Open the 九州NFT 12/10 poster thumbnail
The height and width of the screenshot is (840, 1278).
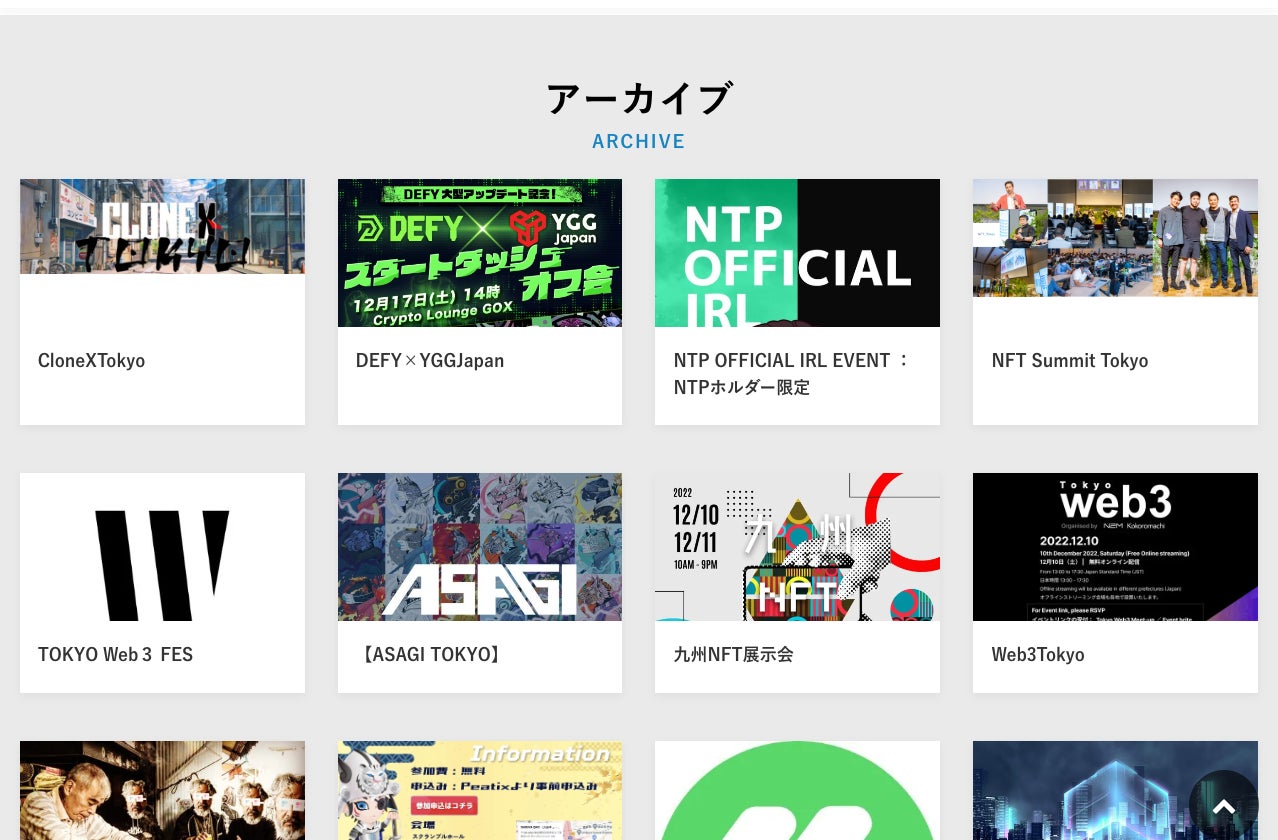point(797,547)
